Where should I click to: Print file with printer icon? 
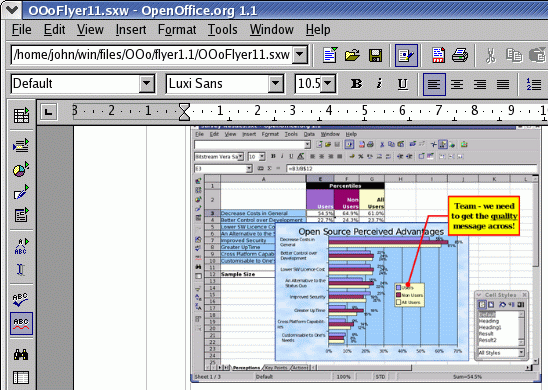(x=460, y=55)
